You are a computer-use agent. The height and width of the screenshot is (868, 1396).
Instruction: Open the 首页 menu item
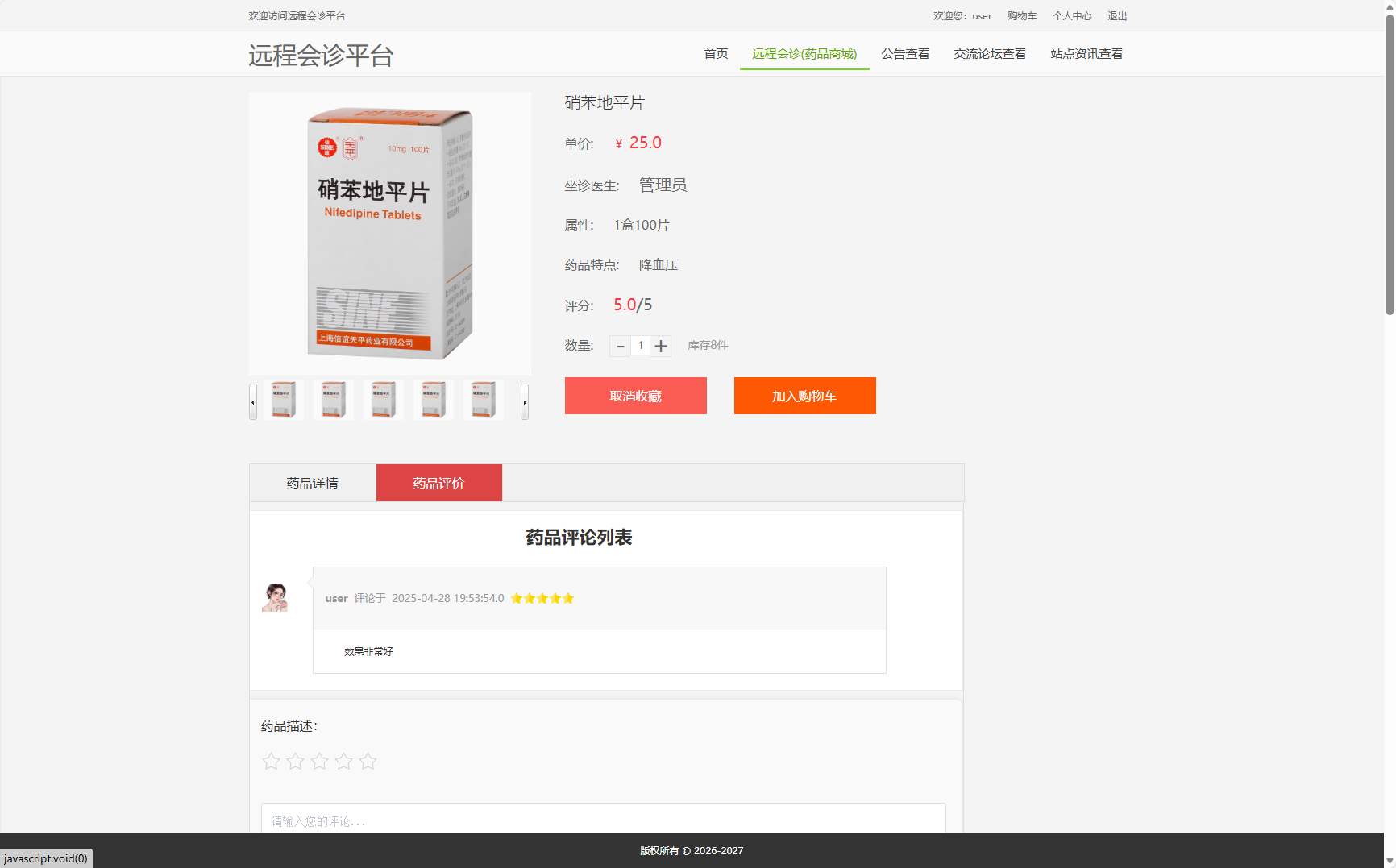coord(715,53)
